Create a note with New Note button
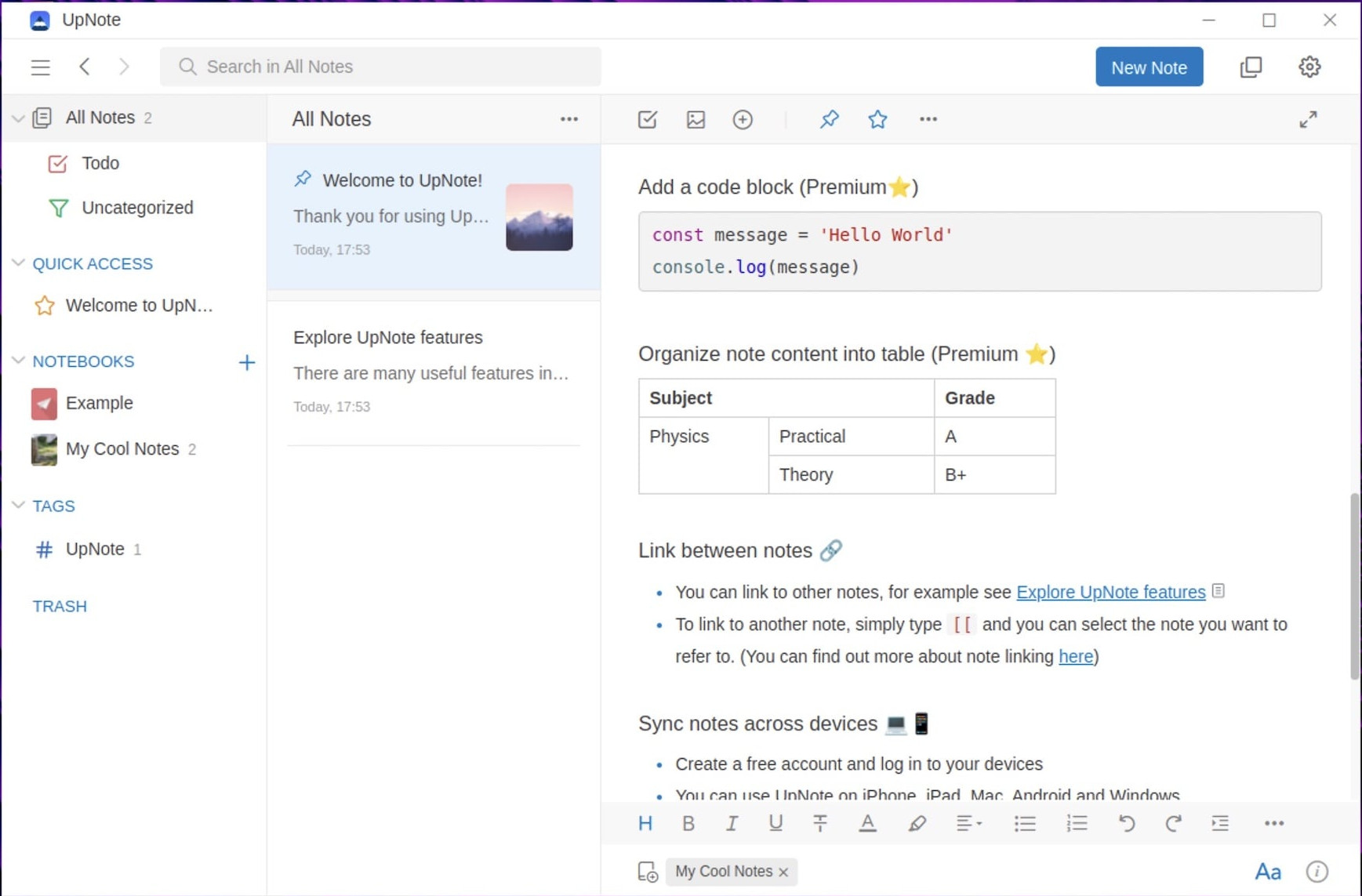 point(1149,67)
